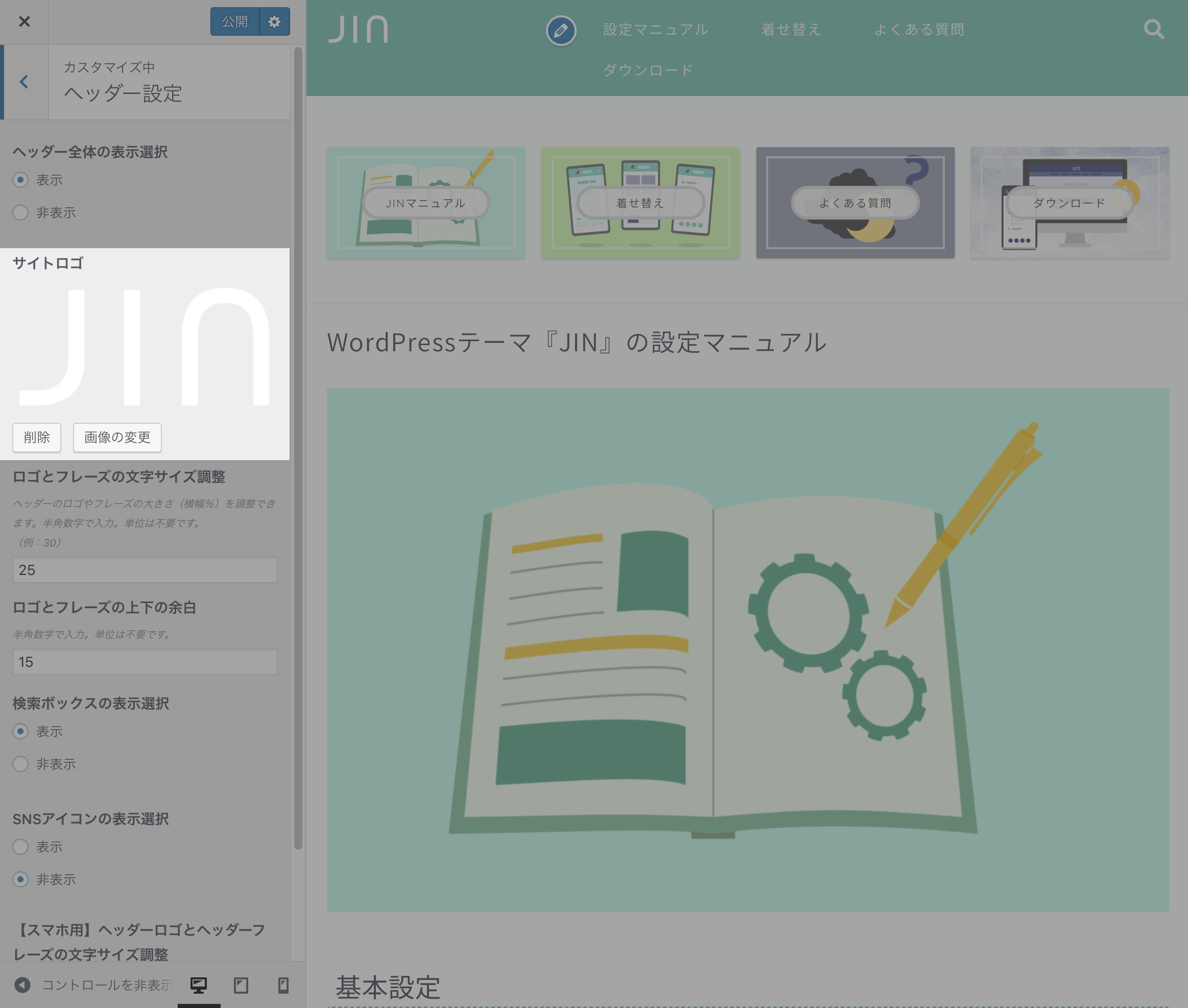Open the 設定マニュアル menu item
The width and height of the screenshot is (1188, 1008).
(655, 30)
